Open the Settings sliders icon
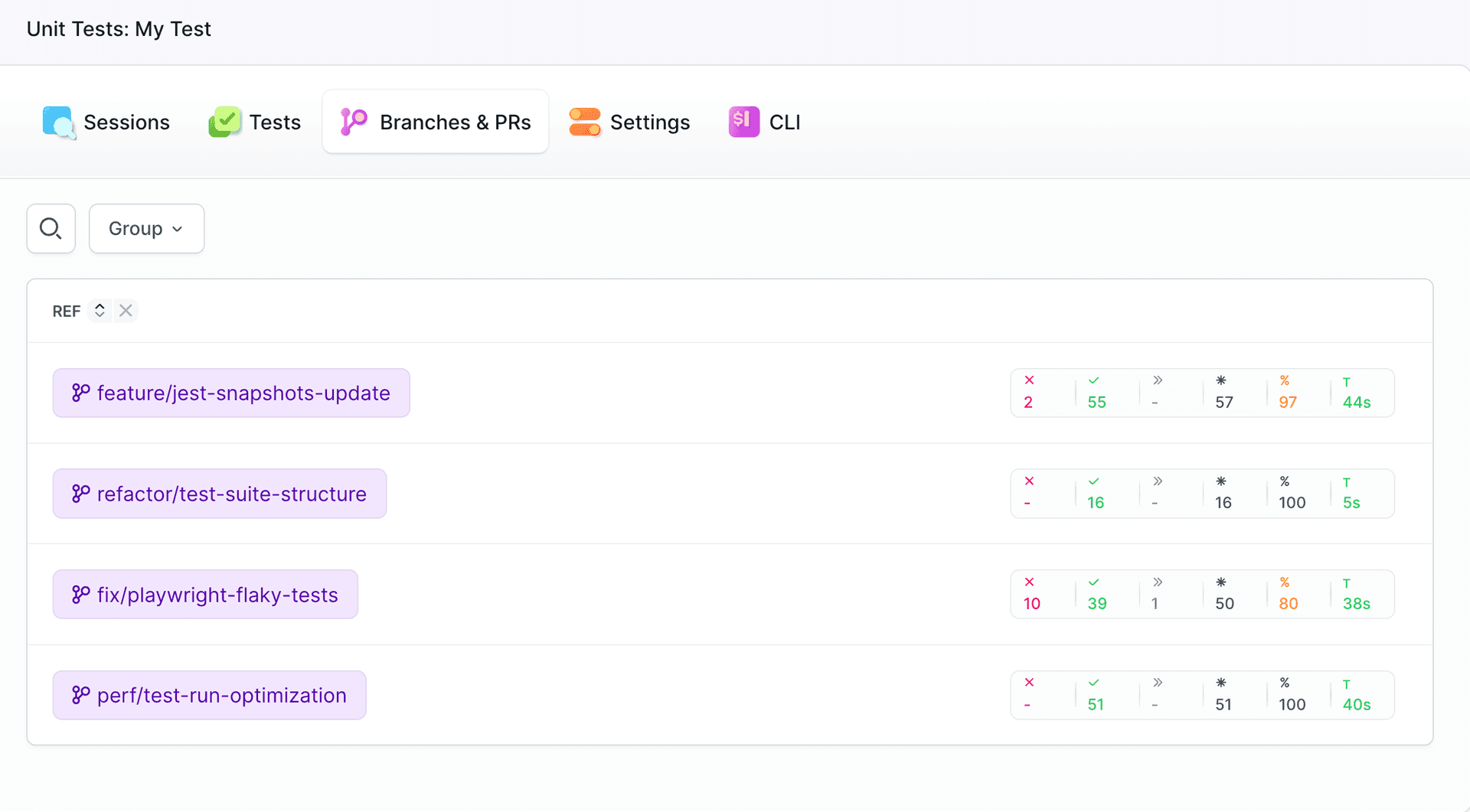 584,122
